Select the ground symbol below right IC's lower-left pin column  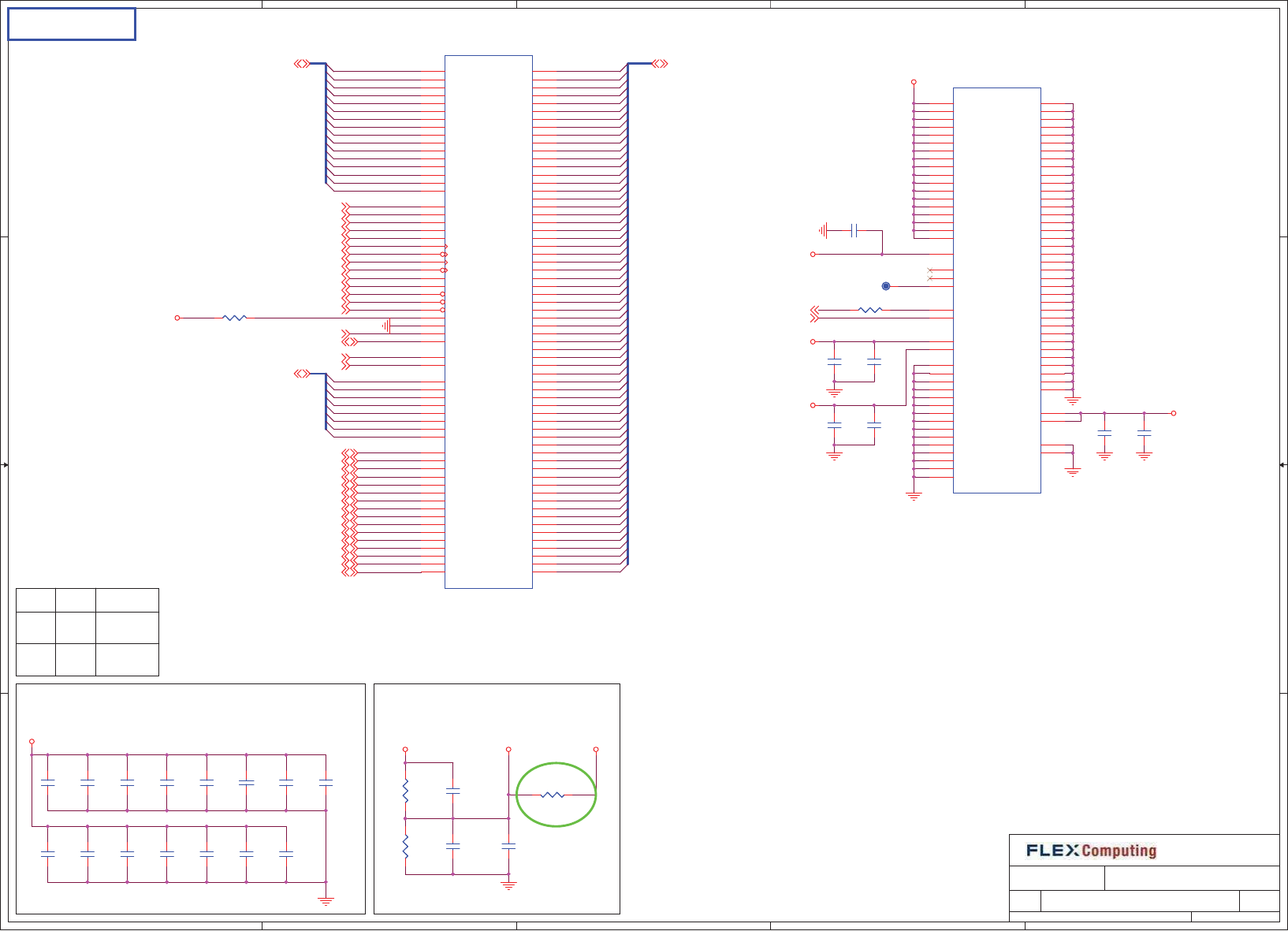pos(914,497)
